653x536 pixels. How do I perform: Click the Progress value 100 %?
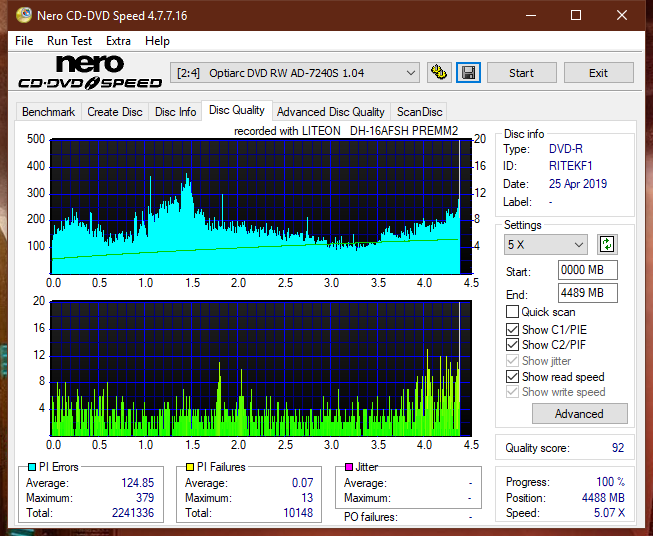[611, 482]
